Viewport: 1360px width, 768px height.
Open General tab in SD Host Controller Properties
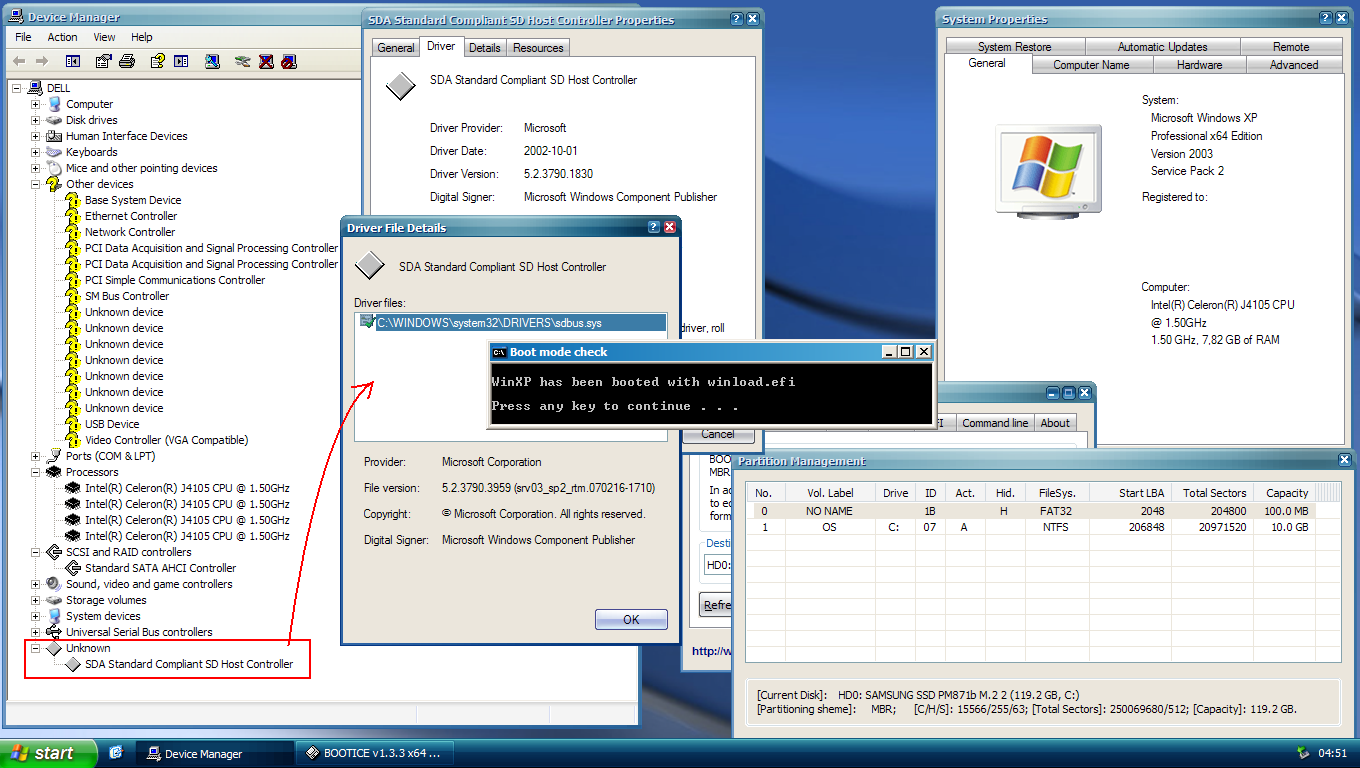[396, 47]
